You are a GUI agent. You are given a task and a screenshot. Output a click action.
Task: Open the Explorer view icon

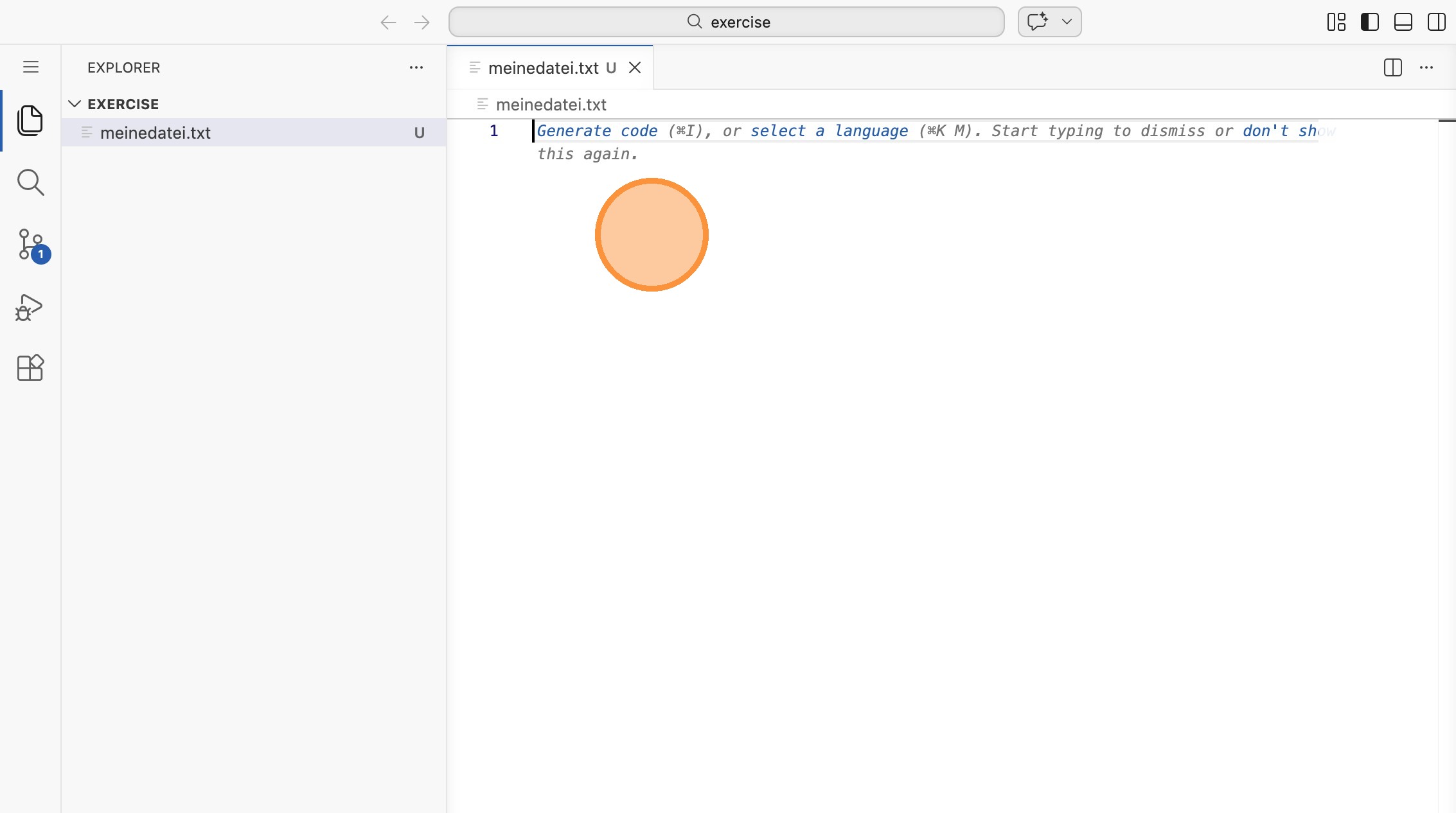tap(30, 121)
